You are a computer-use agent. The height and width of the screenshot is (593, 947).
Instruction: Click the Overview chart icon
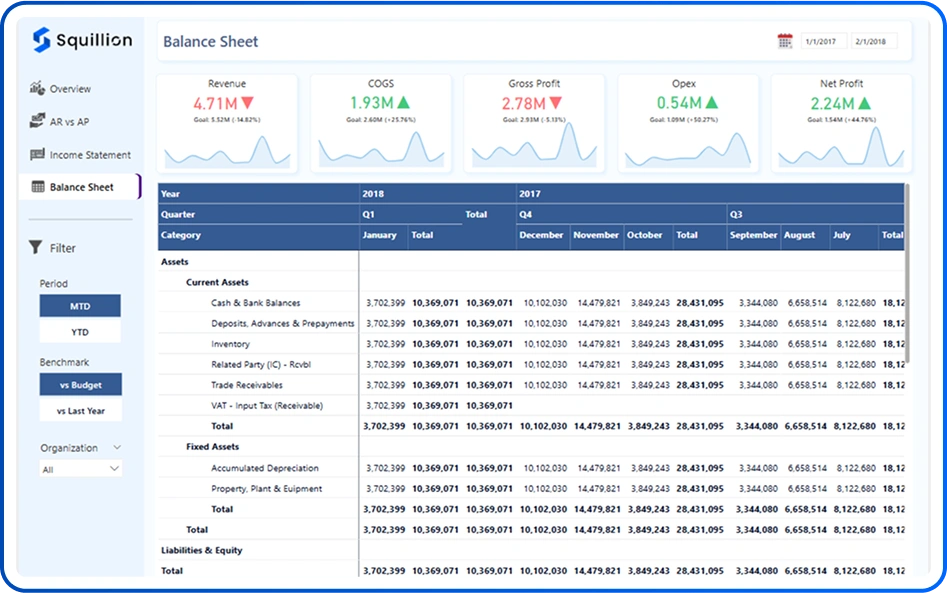37,88
